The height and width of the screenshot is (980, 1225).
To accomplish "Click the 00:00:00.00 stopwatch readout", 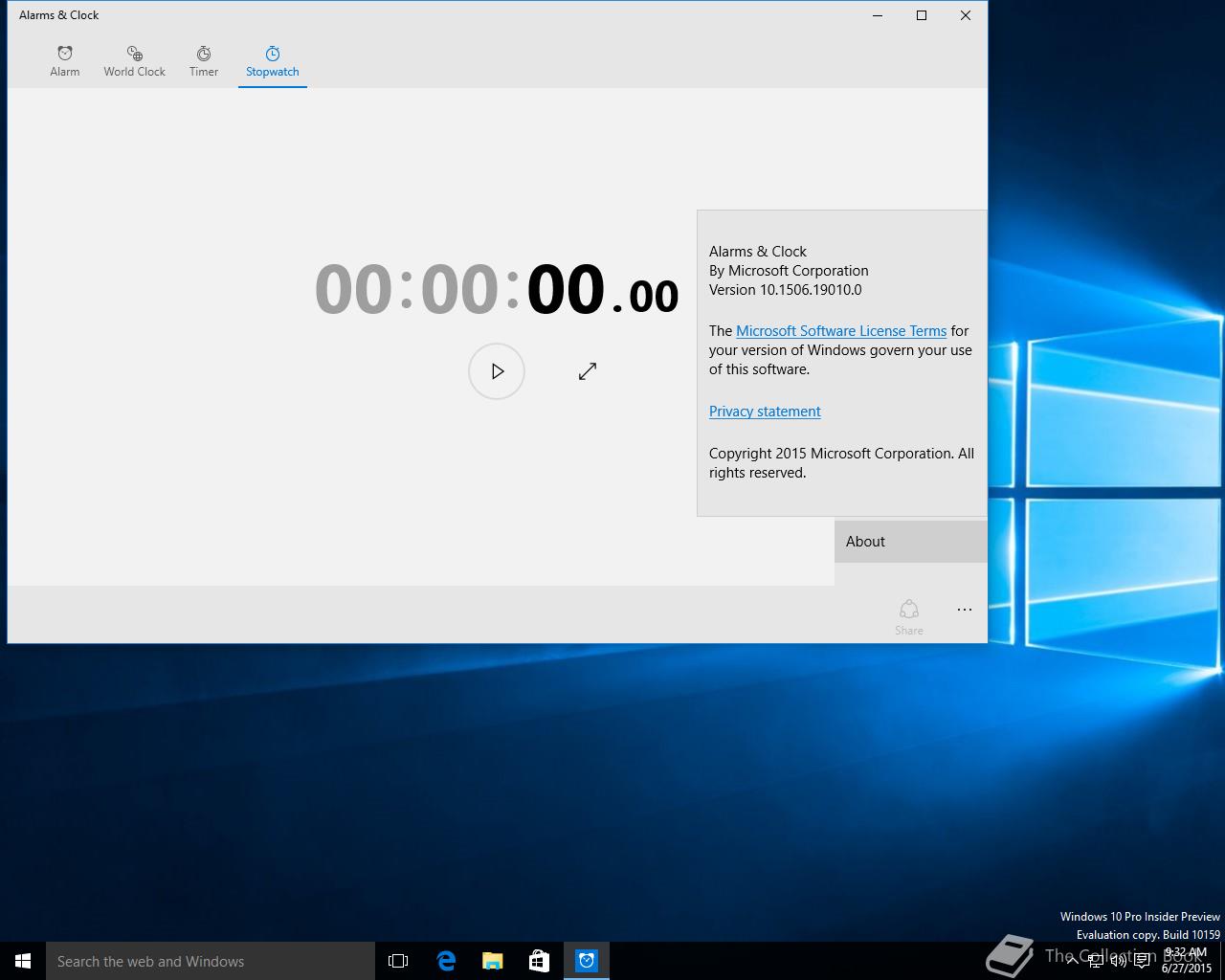I will [x=497, y=288].
